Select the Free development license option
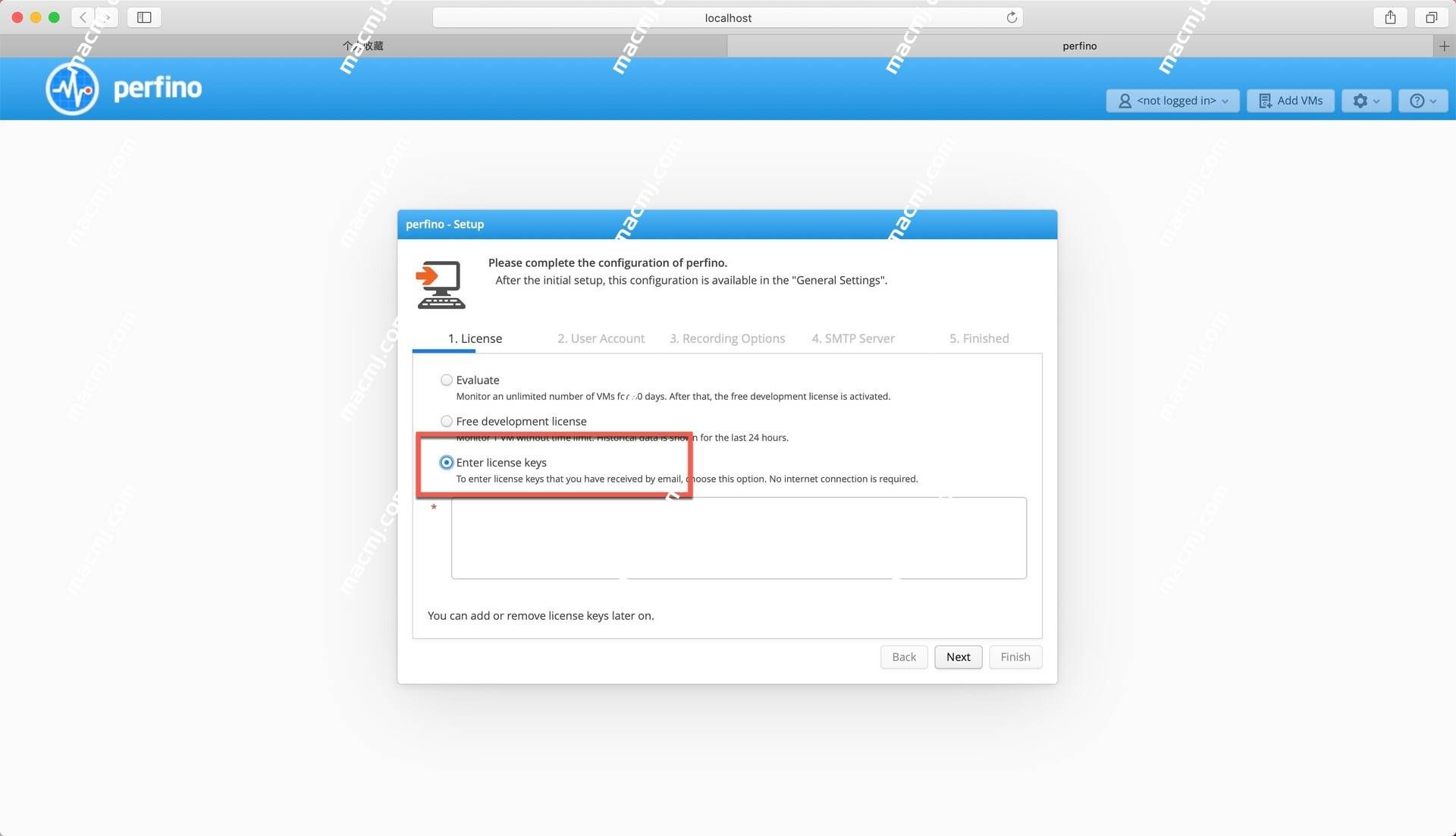 click(447, 421)
